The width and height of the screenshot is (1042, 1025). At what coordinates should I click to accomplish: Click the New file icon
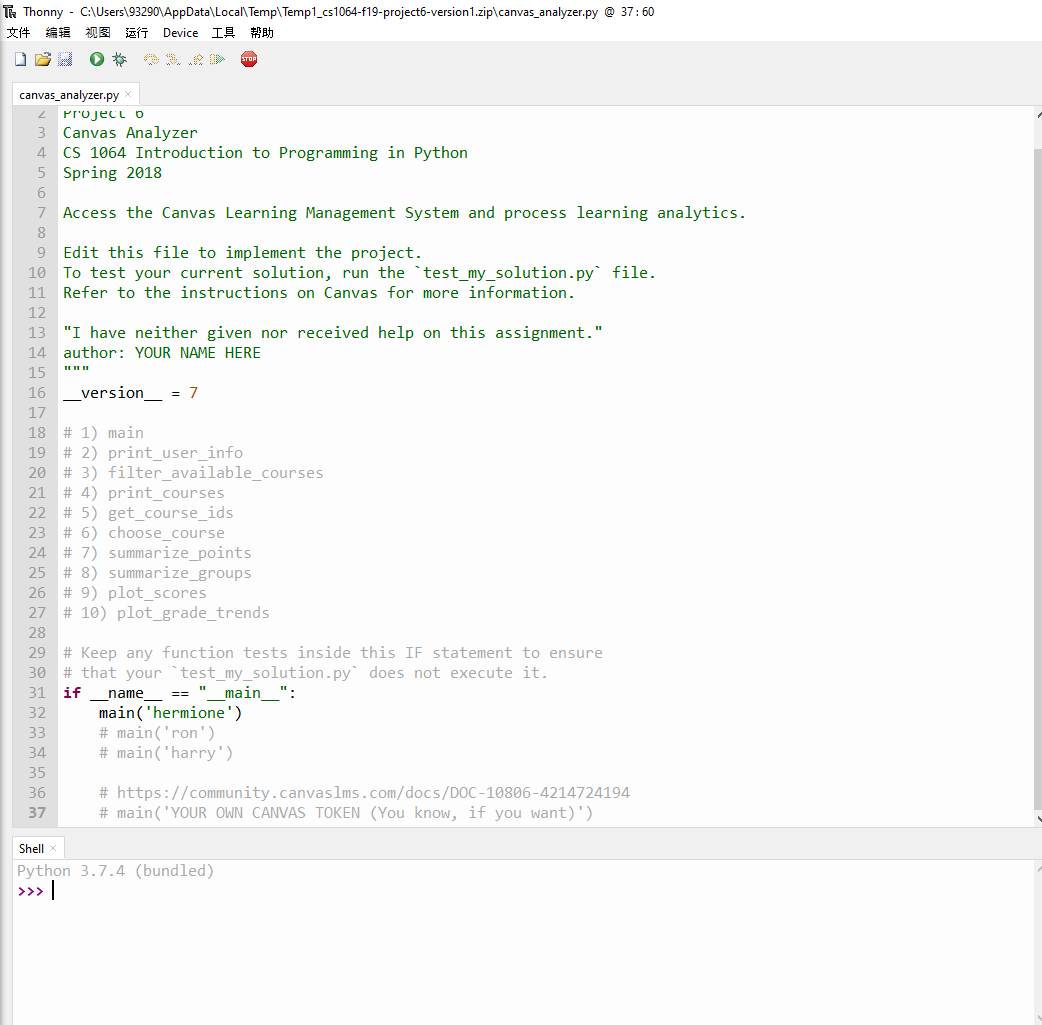[x=21, y=59]
